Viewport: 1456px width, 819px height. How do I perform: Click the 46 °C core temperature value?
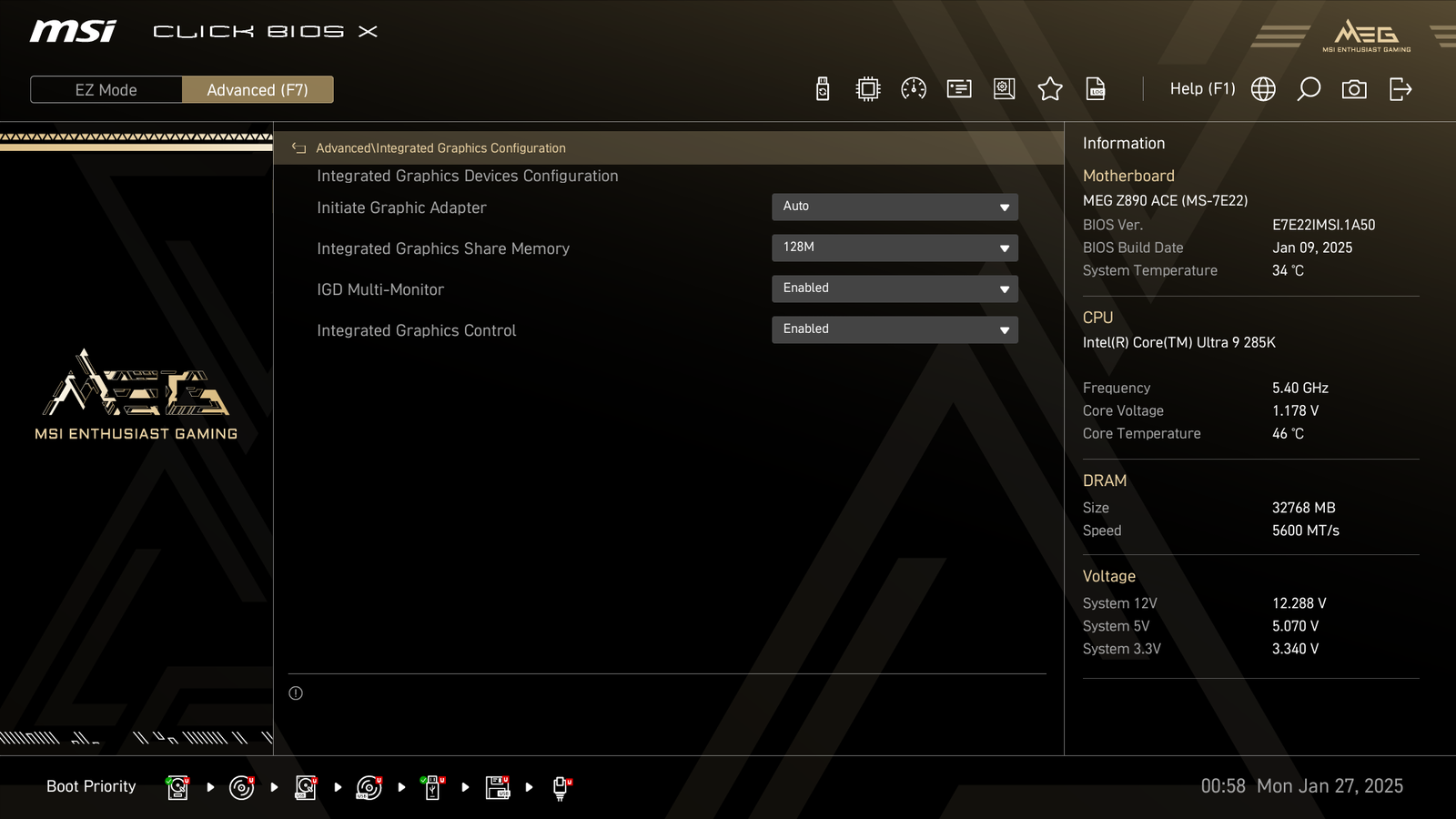point(1288,433)
